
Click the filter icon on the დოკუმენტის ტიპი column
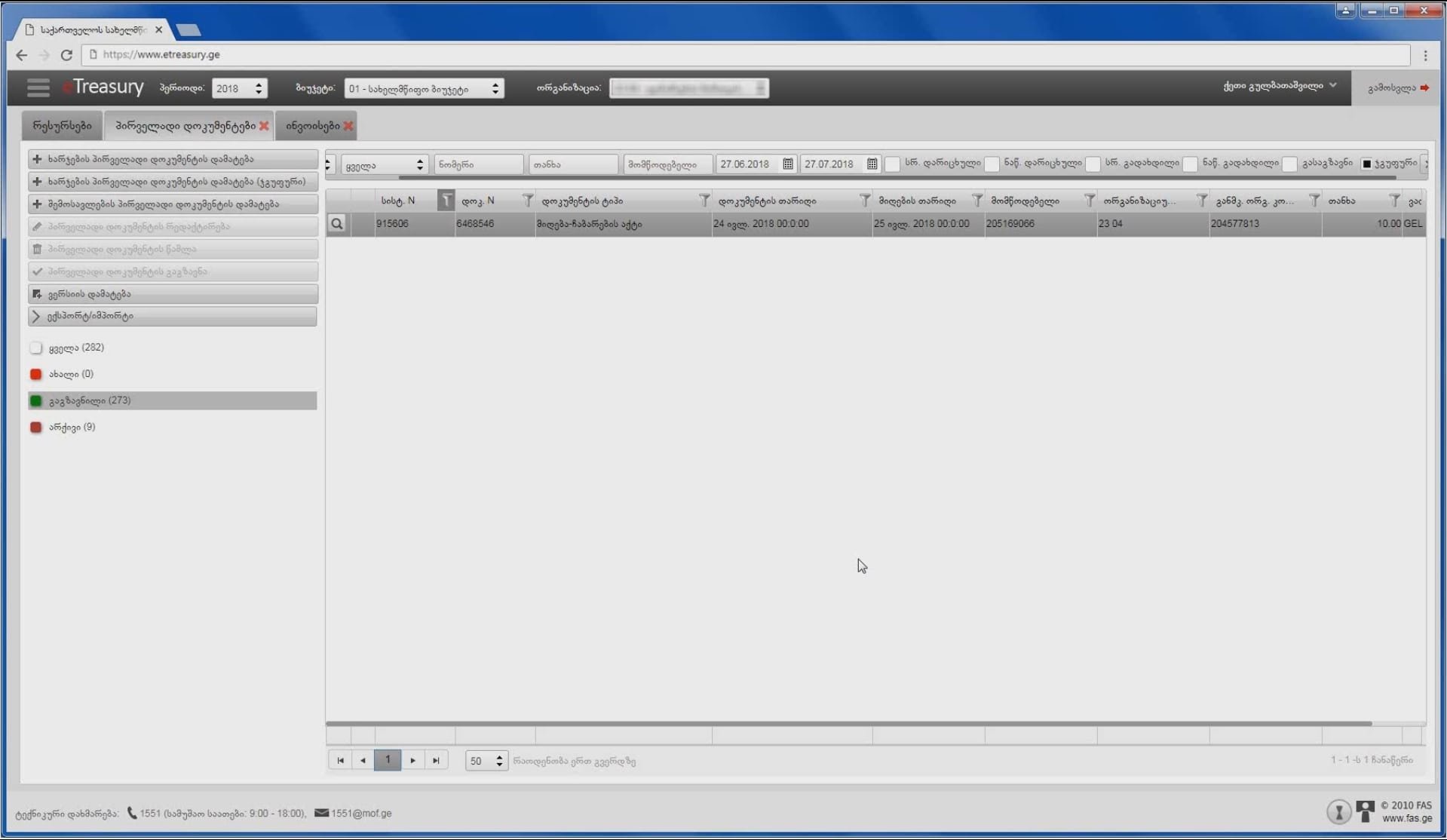[704, 201]
